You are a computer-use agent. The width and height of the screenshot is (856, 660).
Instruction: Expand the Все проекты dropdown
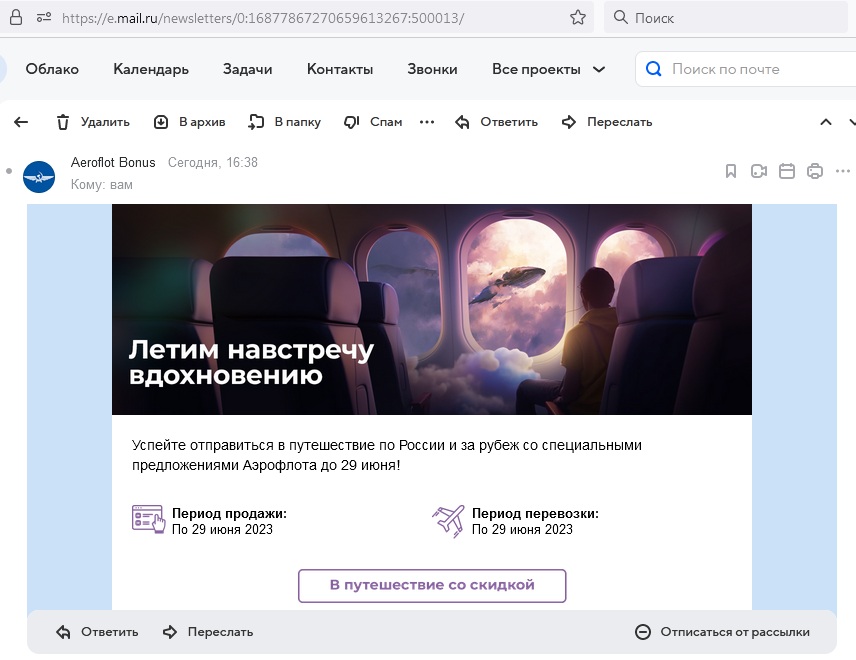[x=548, y=69]
